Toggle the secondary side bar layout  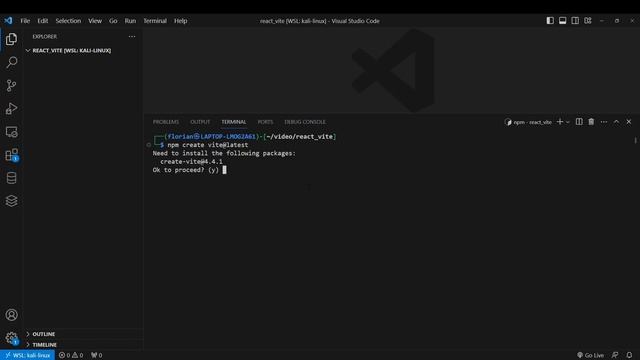(575, 20)
